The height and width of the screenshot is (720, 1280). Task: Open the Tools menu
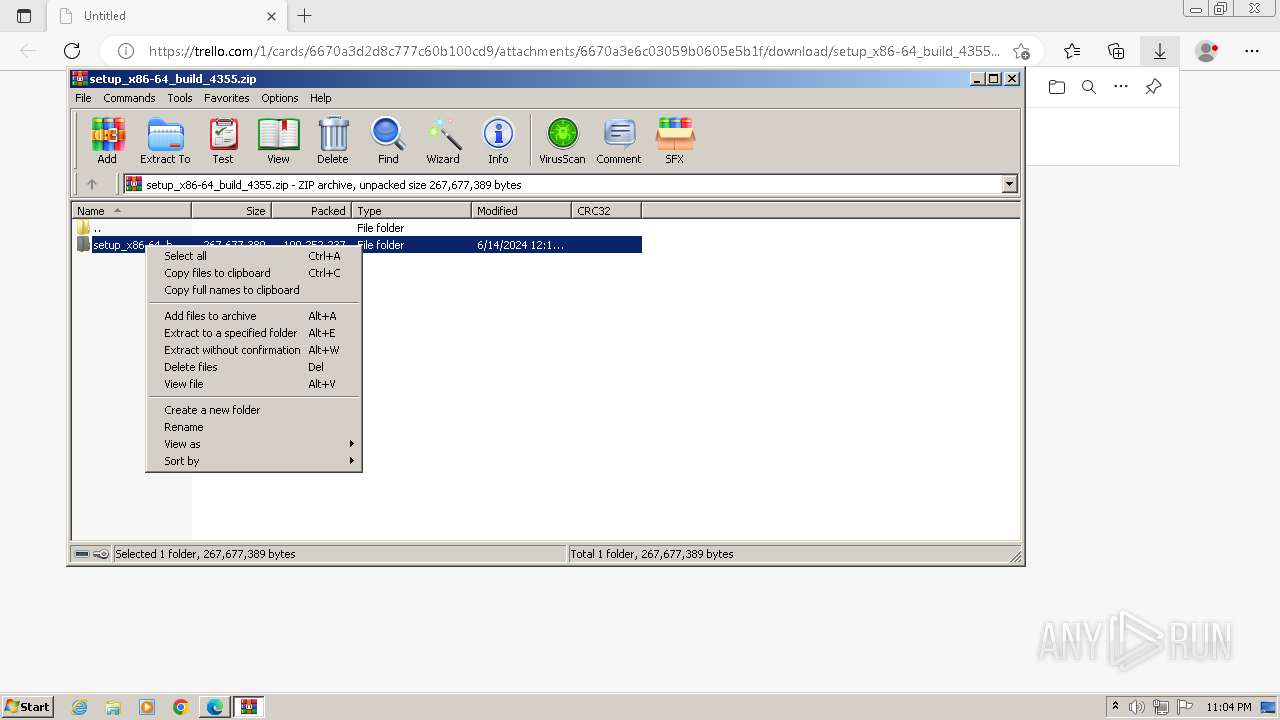pyautogui.click(x=180, y=98)
